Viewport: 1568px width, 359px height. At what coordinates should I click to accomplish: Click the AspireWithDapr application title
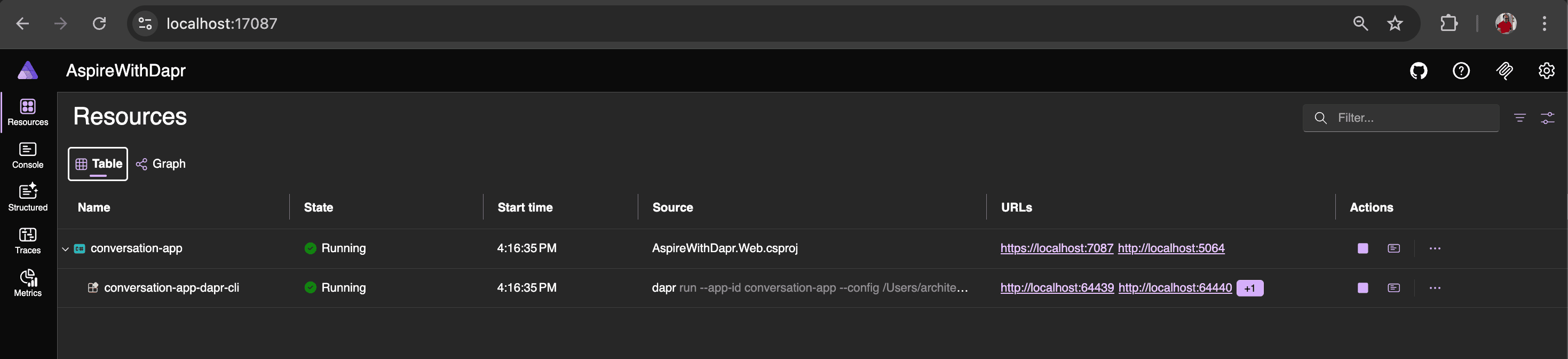pyautogui.click(x=126, y=71)
